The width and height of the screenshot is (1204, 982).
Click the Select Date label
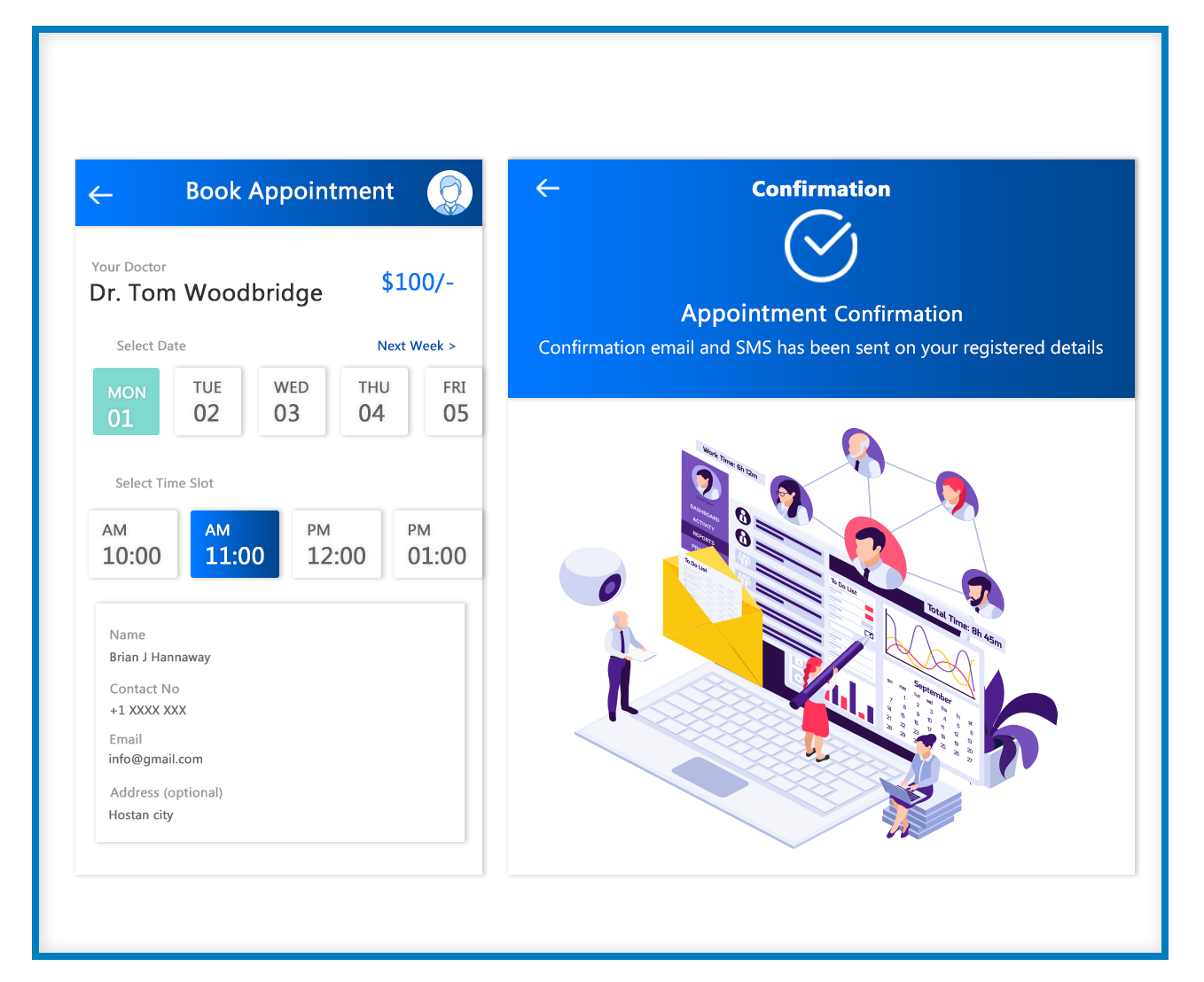tap(152, 346)
